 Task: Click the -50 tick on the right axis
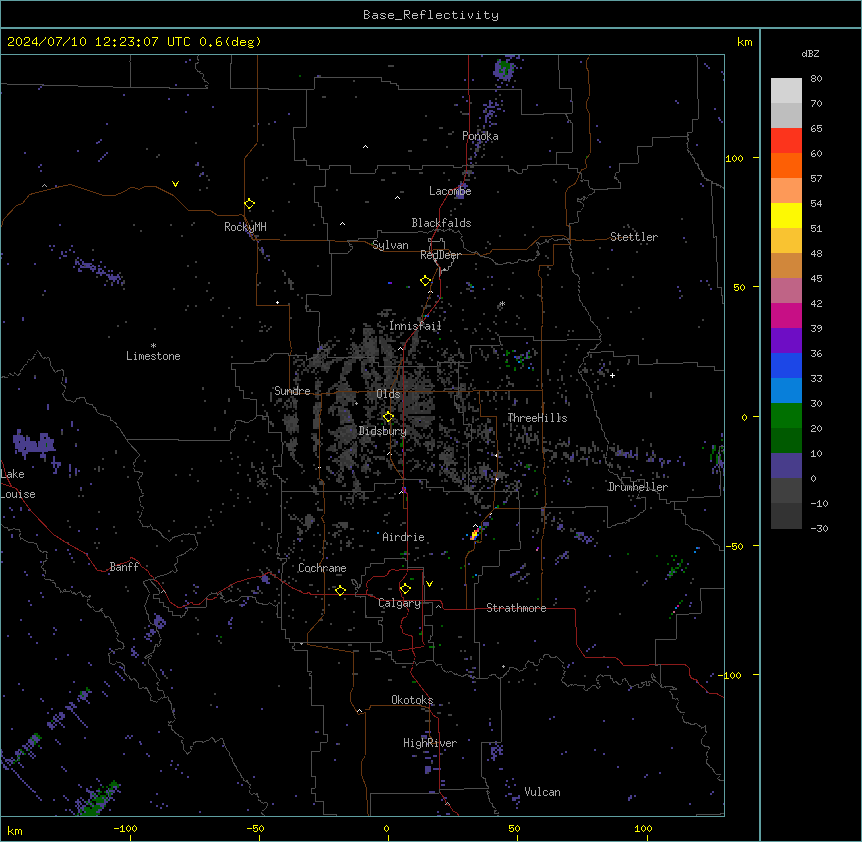click(734, 546)
